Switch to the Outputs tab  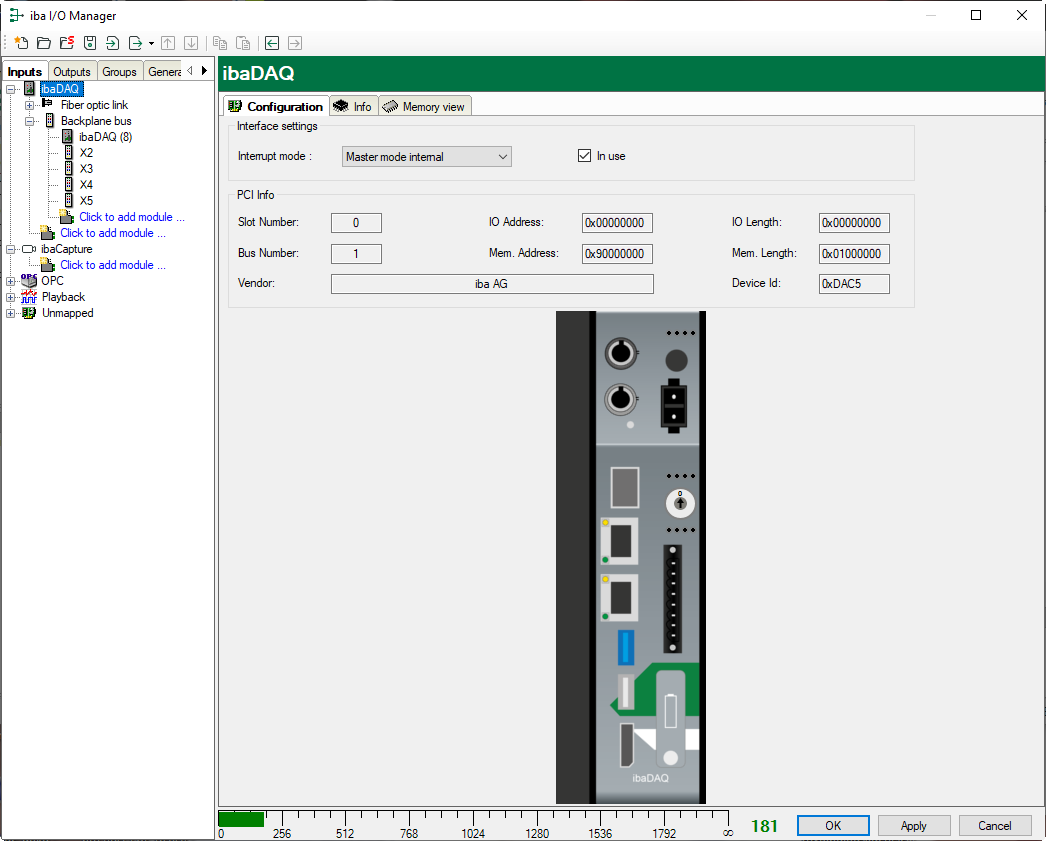tap(72, 72)
